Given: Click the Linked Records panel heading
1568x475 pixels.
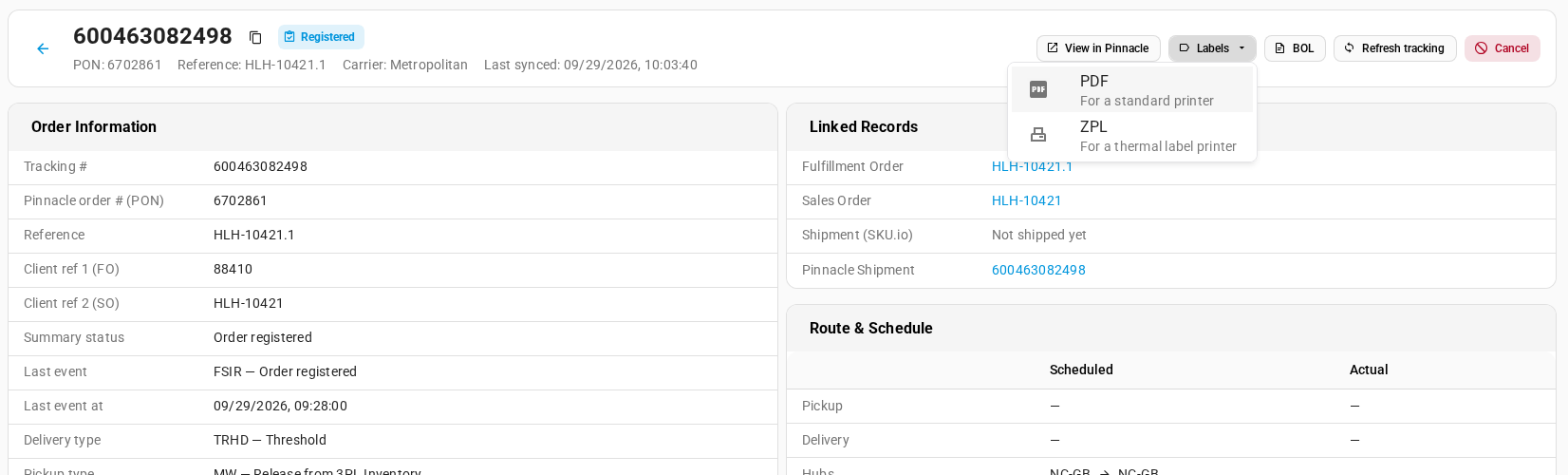Looking at the screenshot, I should (x=864, y=127).
